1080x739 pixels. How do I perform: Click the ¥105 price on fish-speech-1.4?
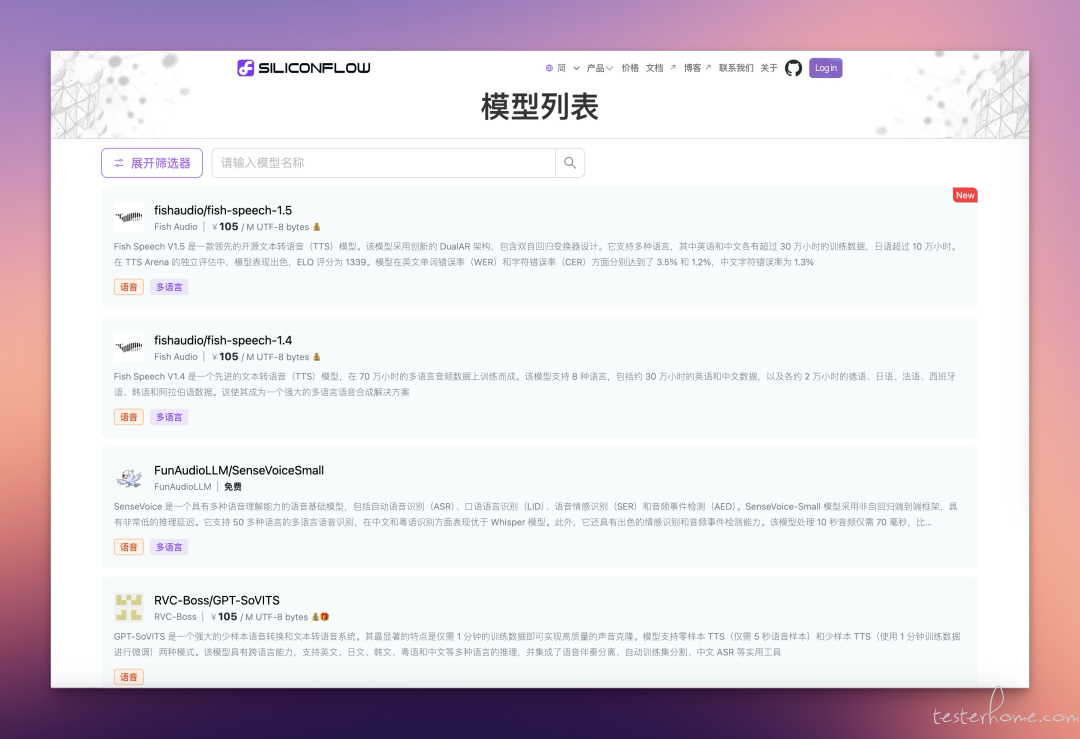(x=225, y=357)
